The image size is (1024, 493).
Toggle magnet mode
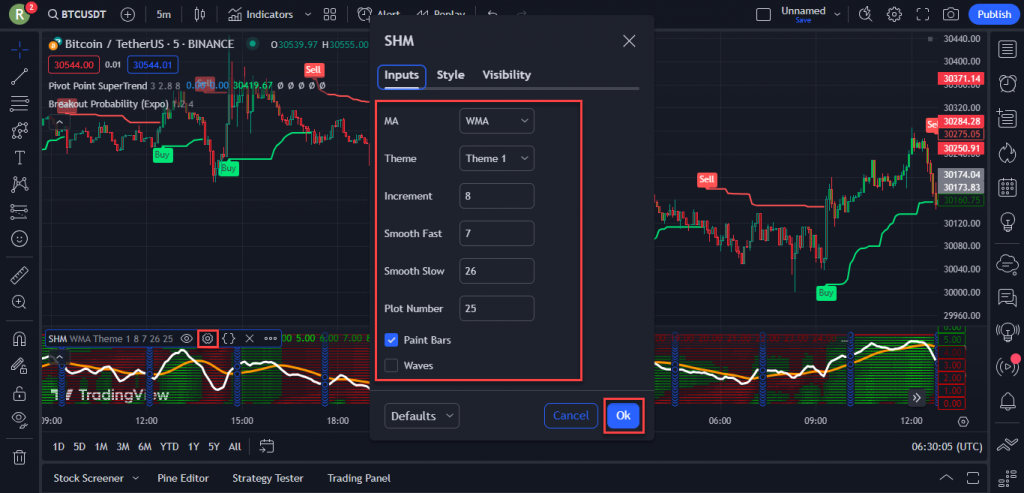[x=20, y=339]
